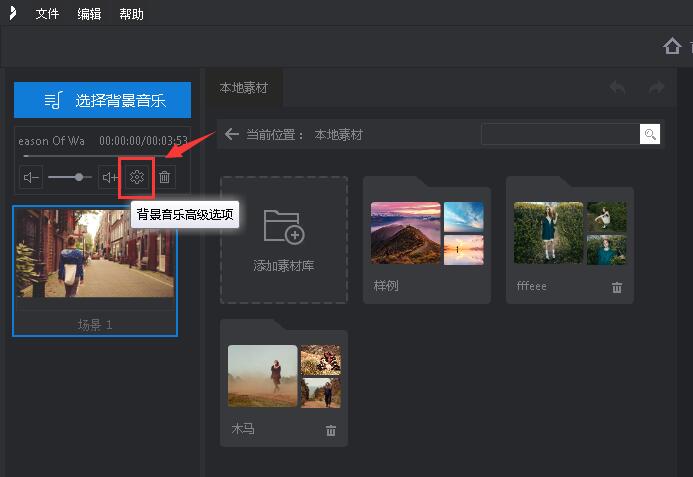Click the undo arrow icon

click(617, 87)
